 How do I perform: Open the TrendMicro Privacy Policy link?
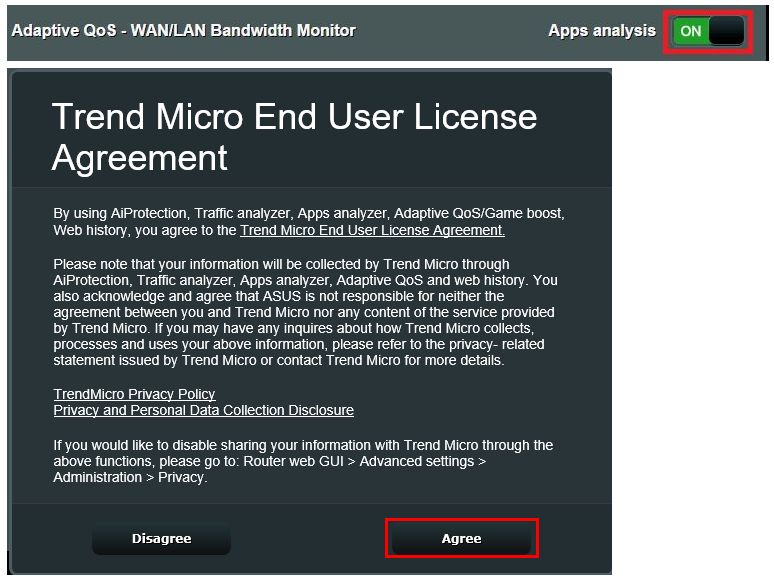coord(134,394)
